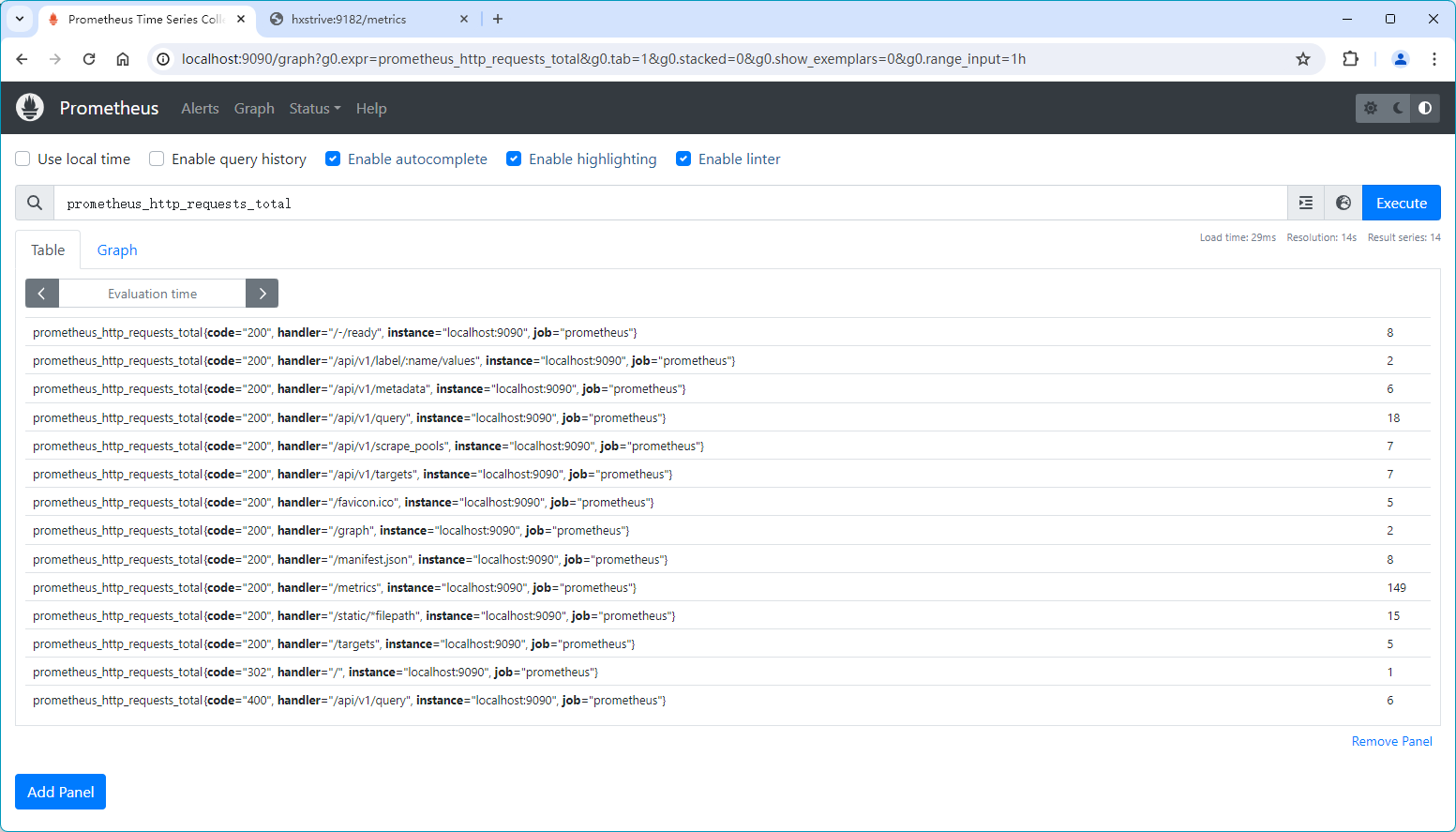The width and height of the screenshot is (1456, 832).
Task: Click the value 18 in the results
Action: pos(1393,417)
